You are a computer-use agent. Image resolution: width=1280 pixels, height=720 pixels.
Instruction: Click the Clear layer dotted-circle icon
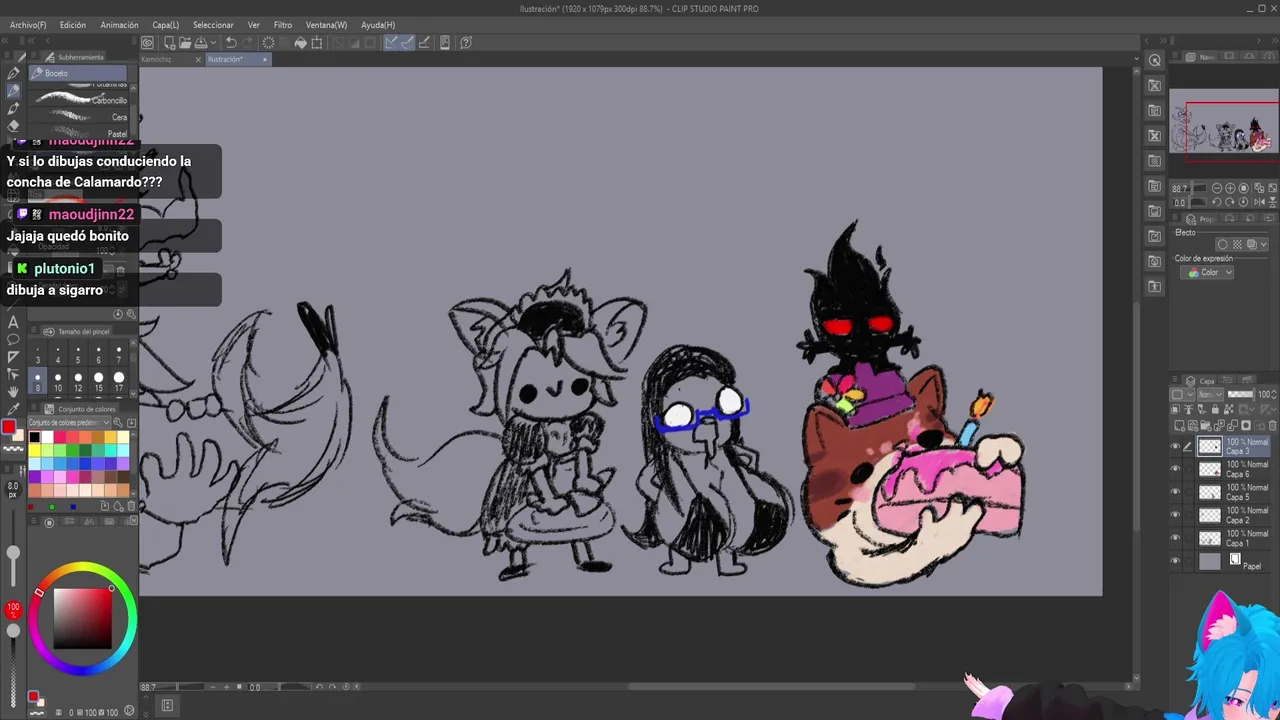(268, 43)
